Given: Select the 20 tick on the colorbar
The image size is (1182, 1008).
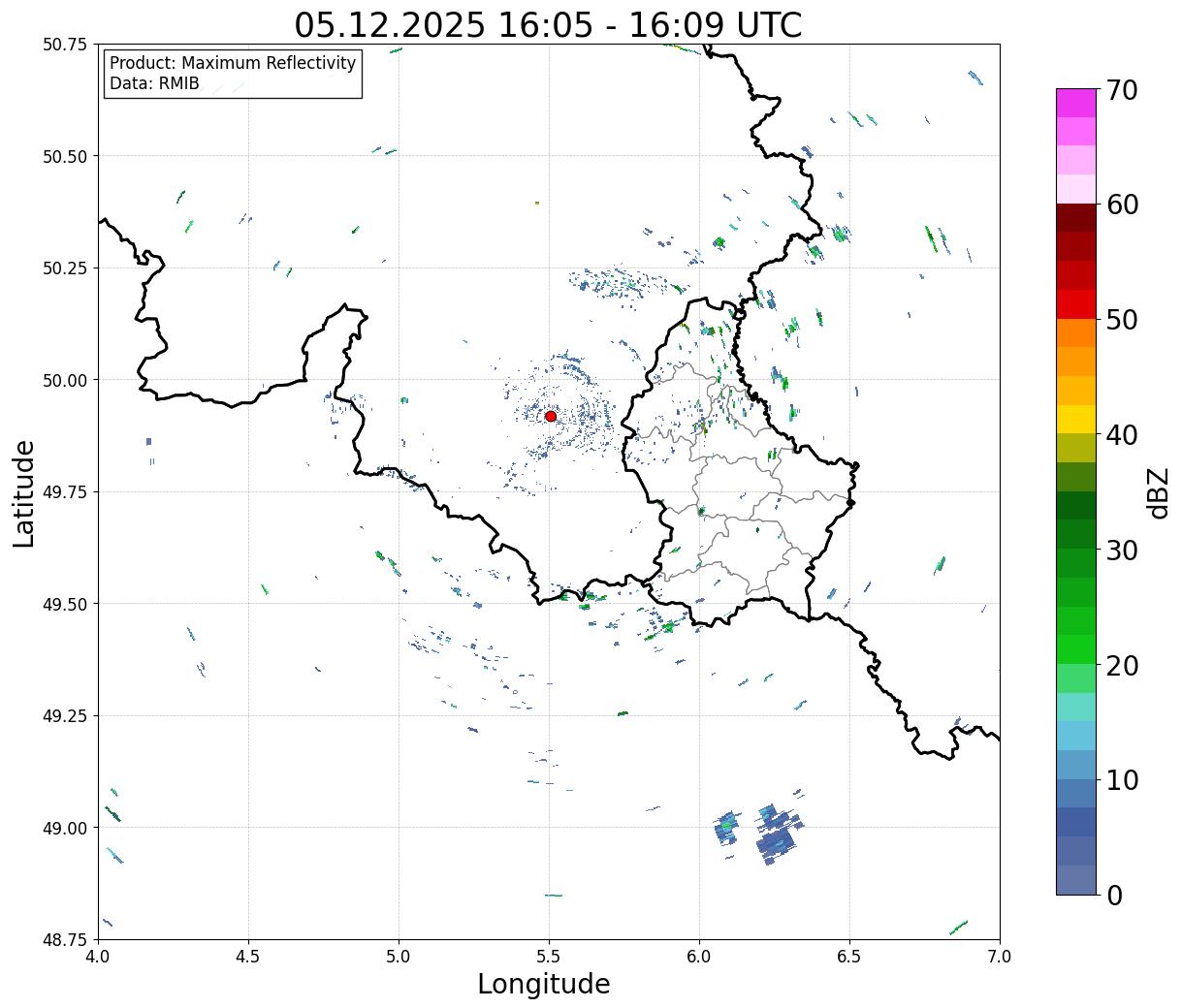Looking at the screenshot, I should [x=1122, y=665].
